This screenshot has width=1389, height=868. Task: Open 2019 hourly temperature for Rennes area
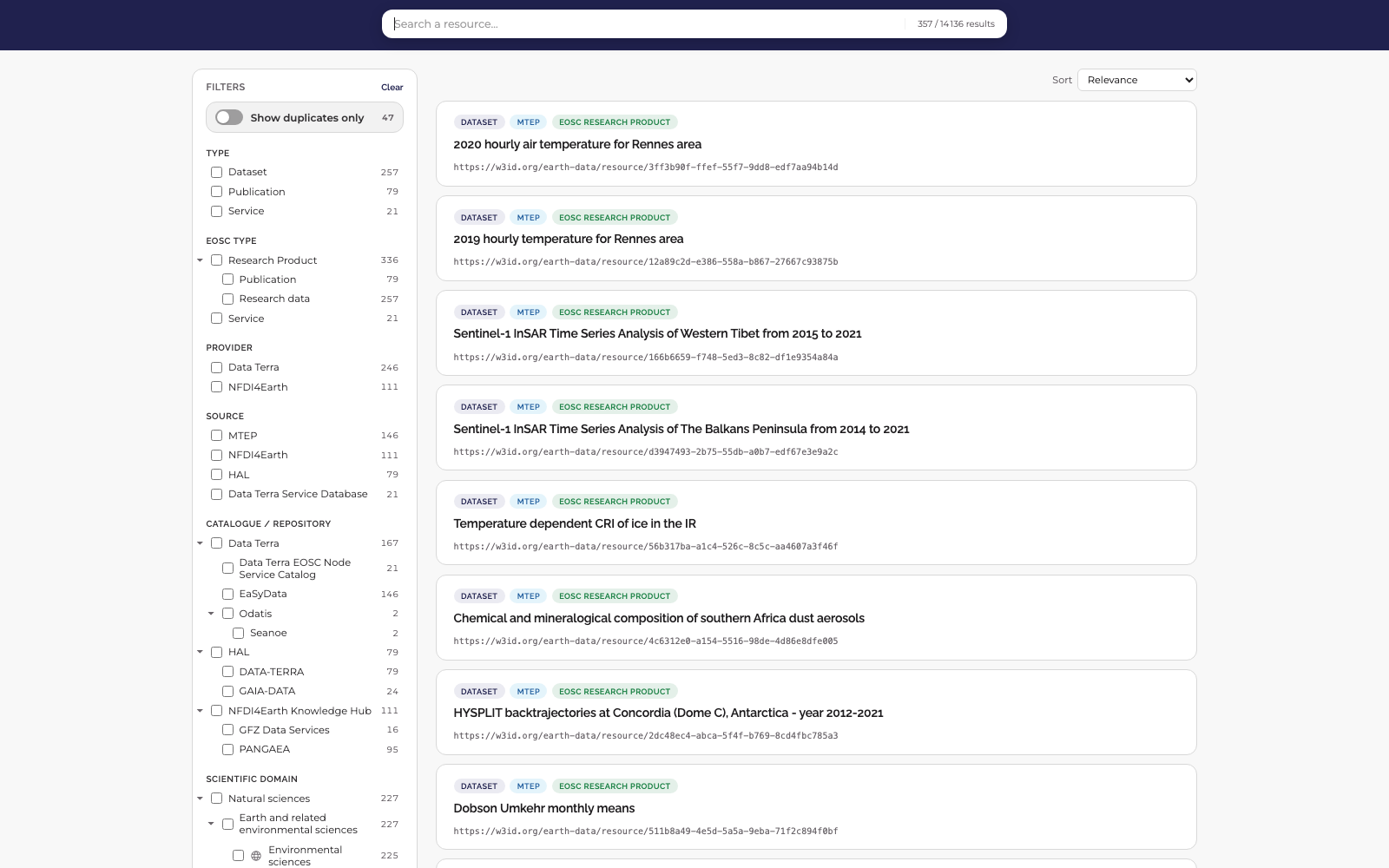[569, 239]
